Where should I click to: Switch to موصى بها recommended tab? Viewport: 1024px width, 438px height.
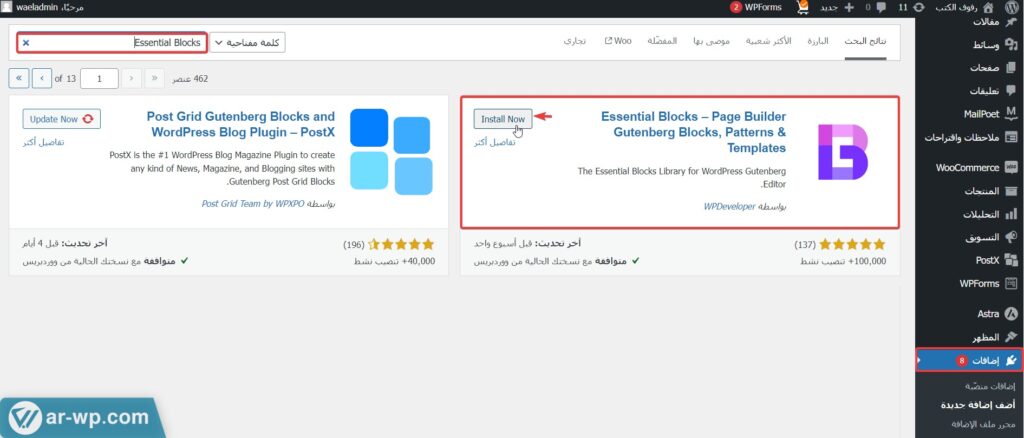pyautogui.click(x=711, y=40)
